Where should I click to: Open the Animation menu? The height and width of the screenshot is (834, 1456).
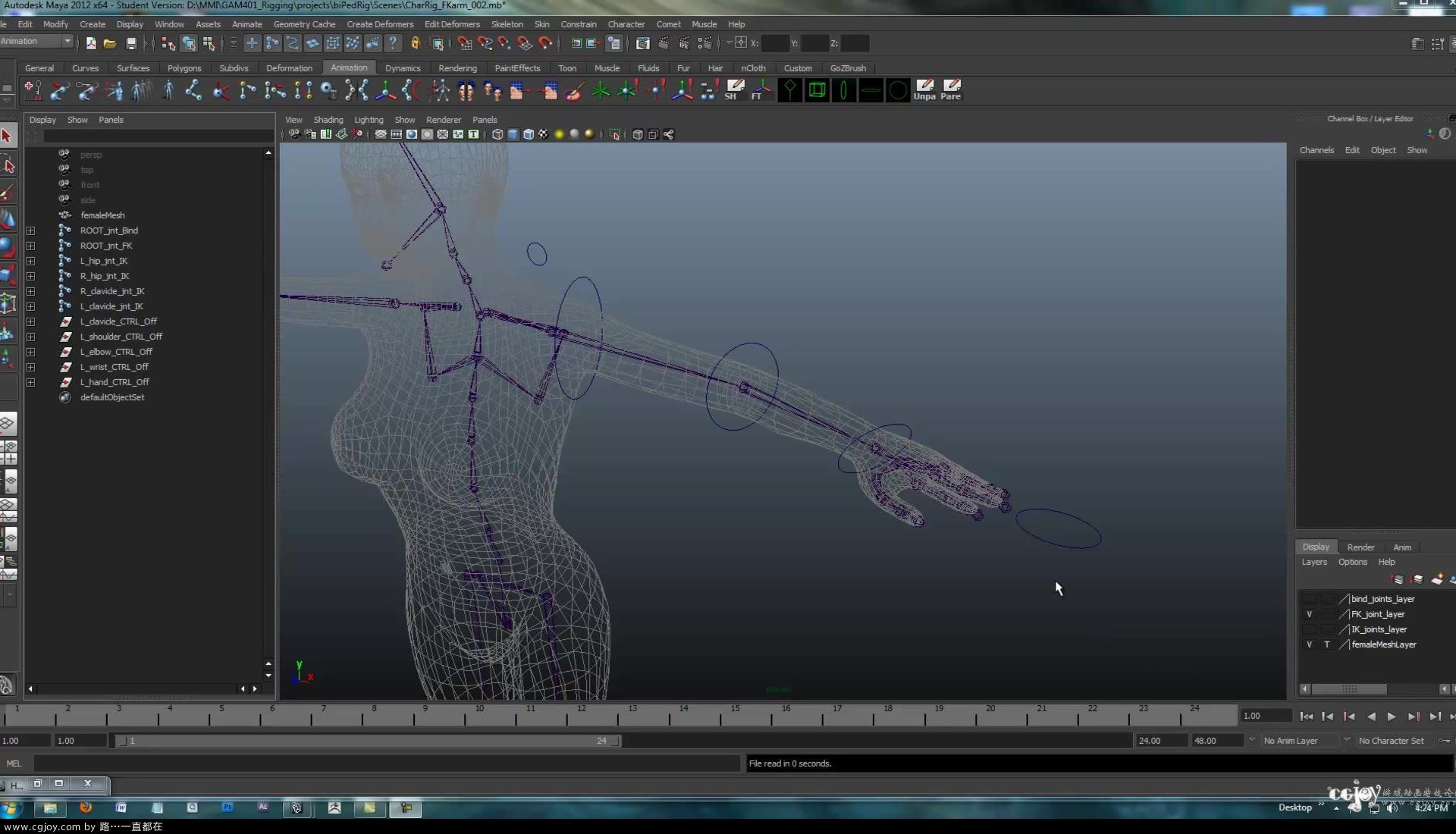348,67
